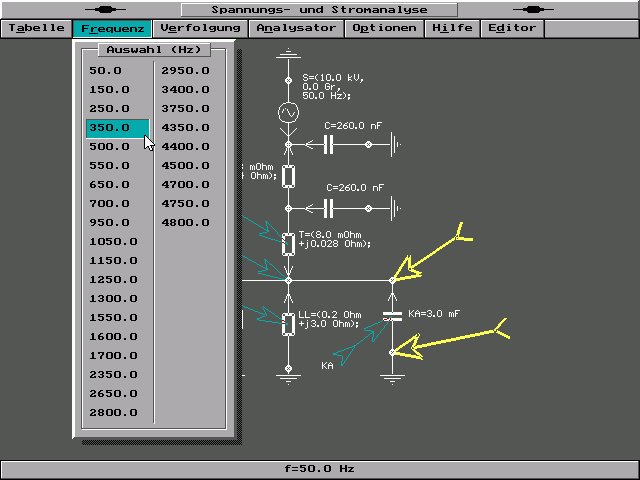Open the Verfolgung menu

point(200,28)
